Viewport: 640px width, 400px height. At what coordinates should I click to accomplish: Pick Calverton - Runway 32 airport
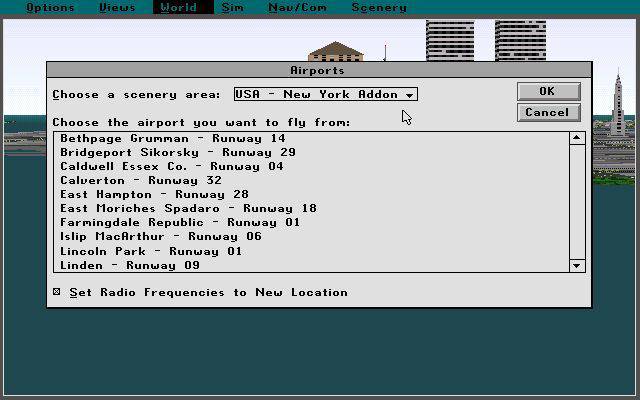(141, 180)
